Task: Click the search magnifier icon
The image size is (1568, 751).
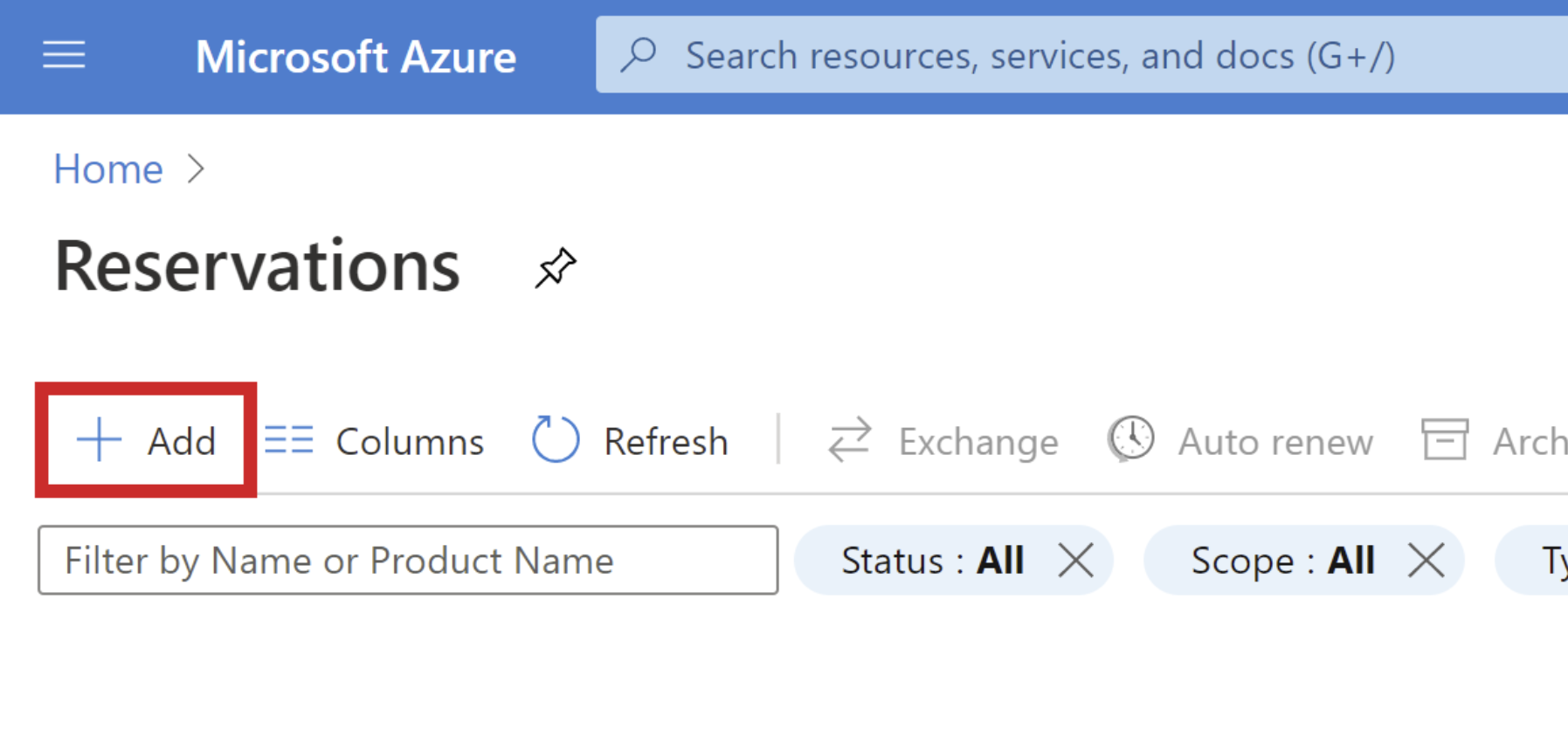Action: point(639,56)
